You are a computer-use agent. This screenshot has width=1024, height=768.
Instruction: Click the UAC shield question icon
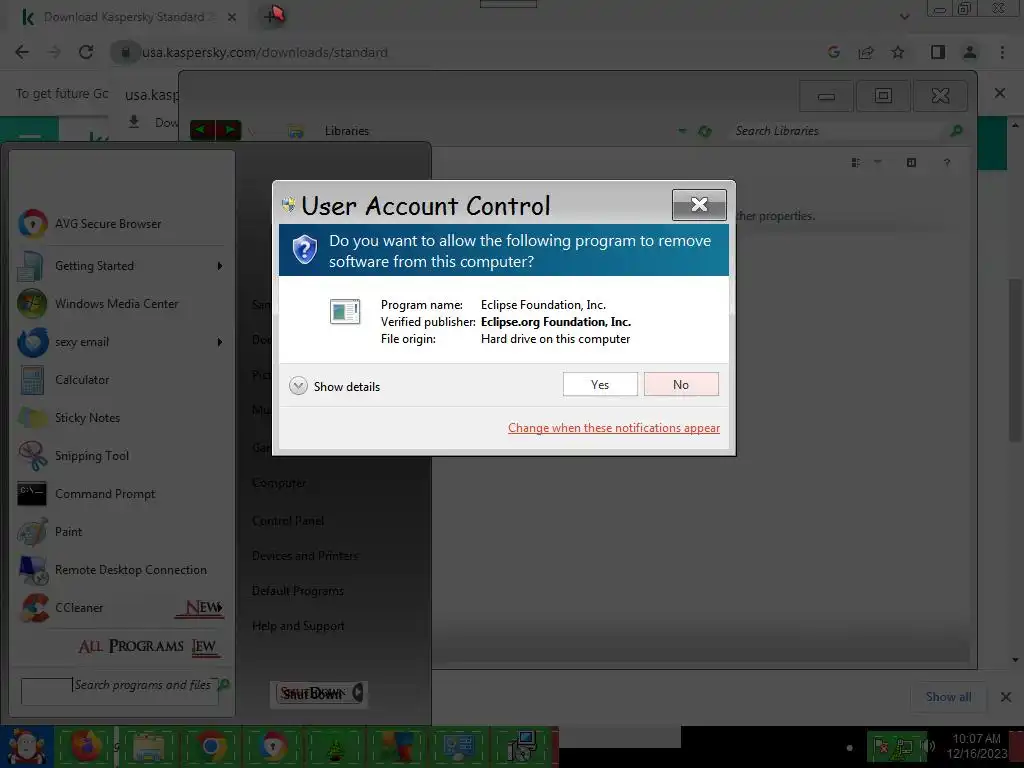click(304, 250)
